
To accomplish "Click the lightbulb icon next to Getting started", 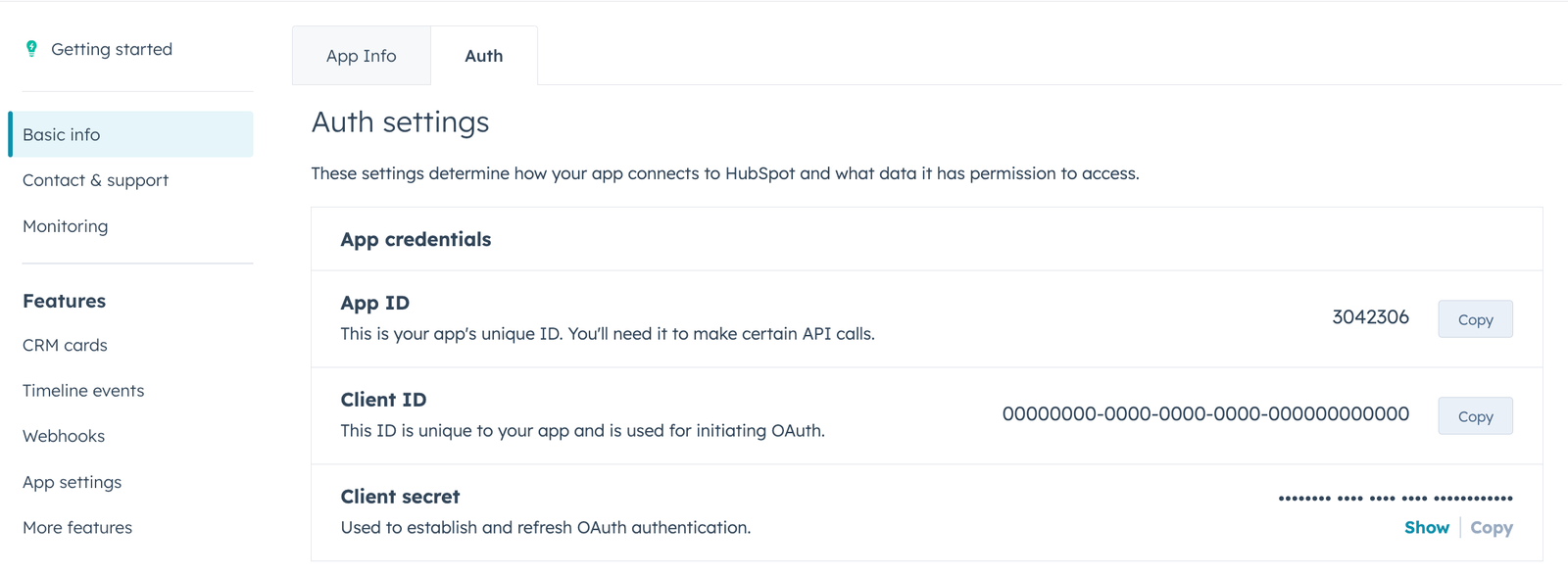I will (x=31, y=48).
